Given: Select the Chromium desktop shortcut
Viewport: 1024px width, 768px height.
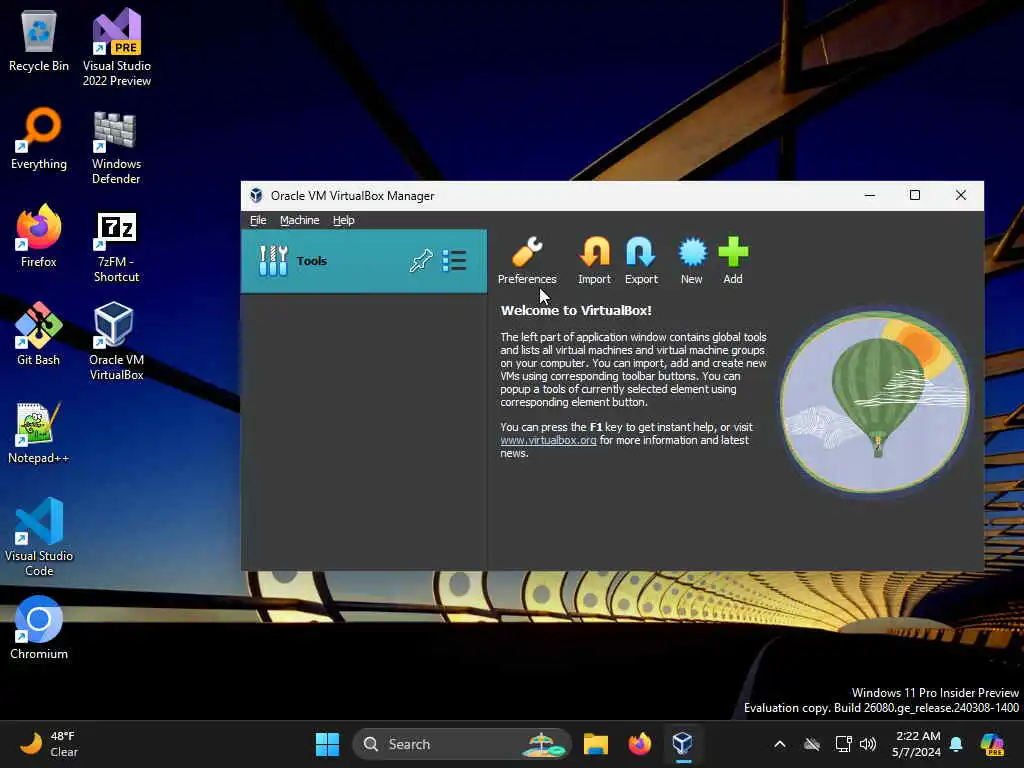Looking at the screenshot, I should (39, 628).
